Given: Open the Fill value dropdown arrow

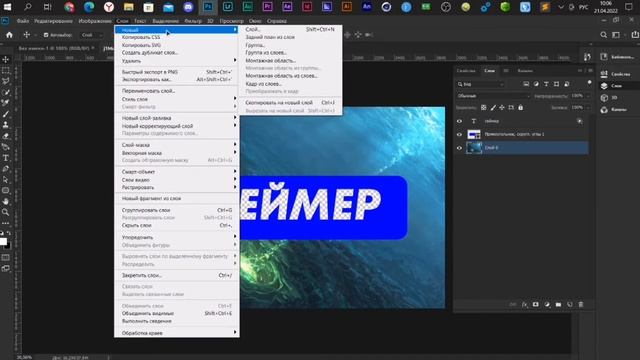Looking at the screenshot, I should coord(588,108).
